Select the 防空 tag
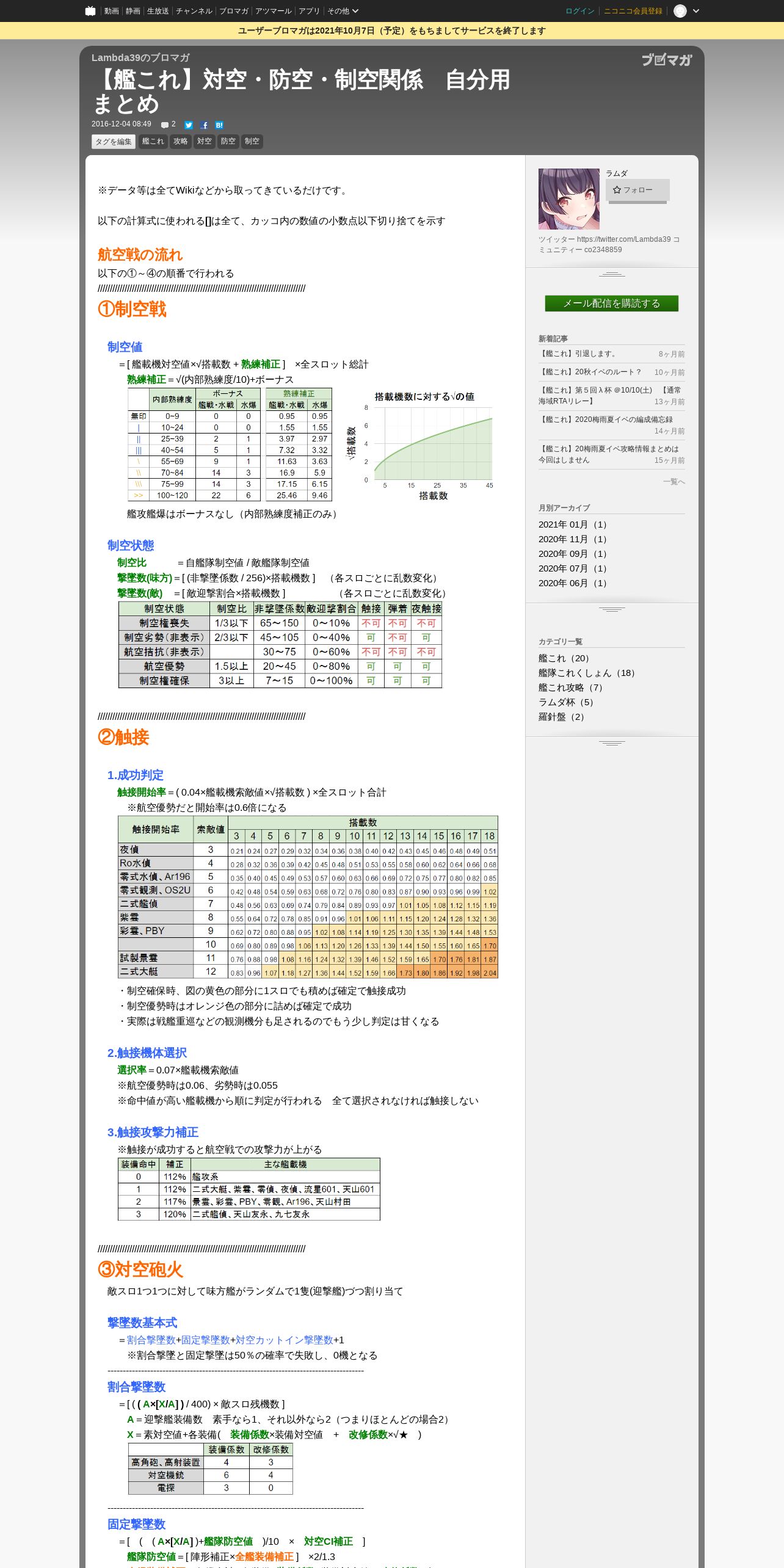This screenshot has height=1568, width=784. click(x=228, y=141)
